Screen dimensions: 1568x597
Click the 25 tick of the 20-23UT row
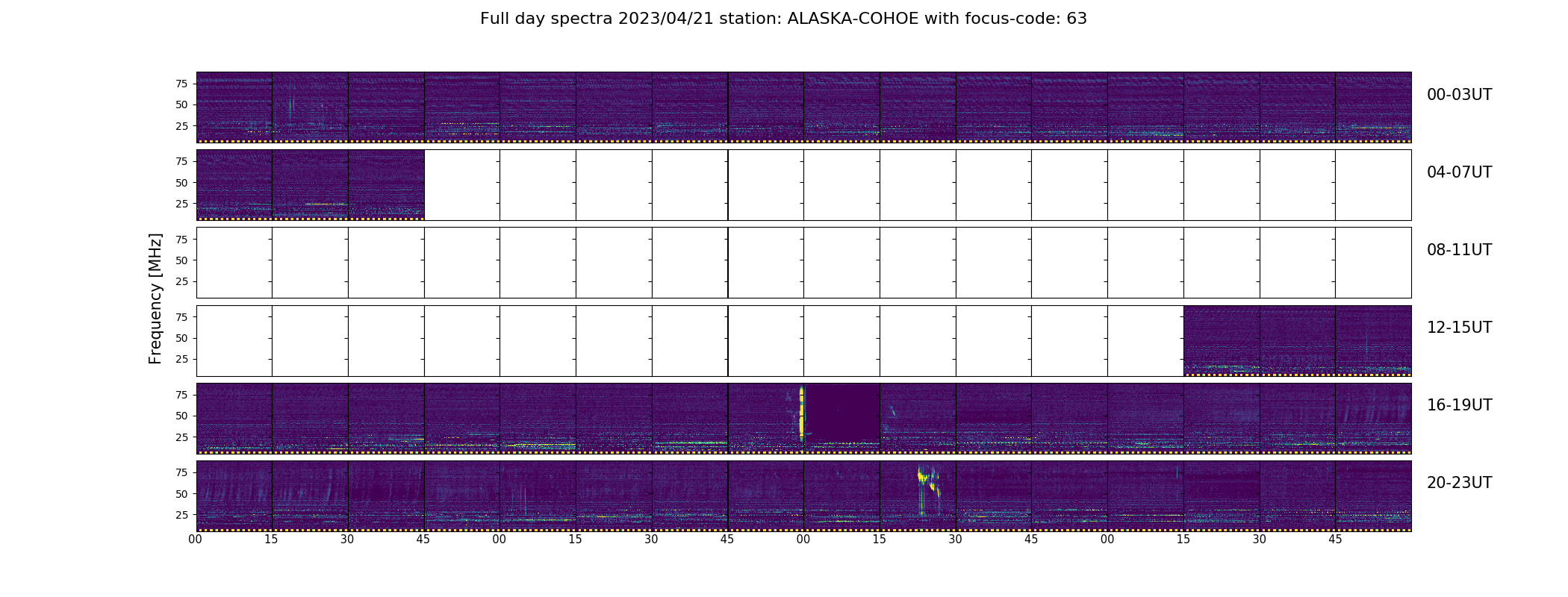coord(181,515)
